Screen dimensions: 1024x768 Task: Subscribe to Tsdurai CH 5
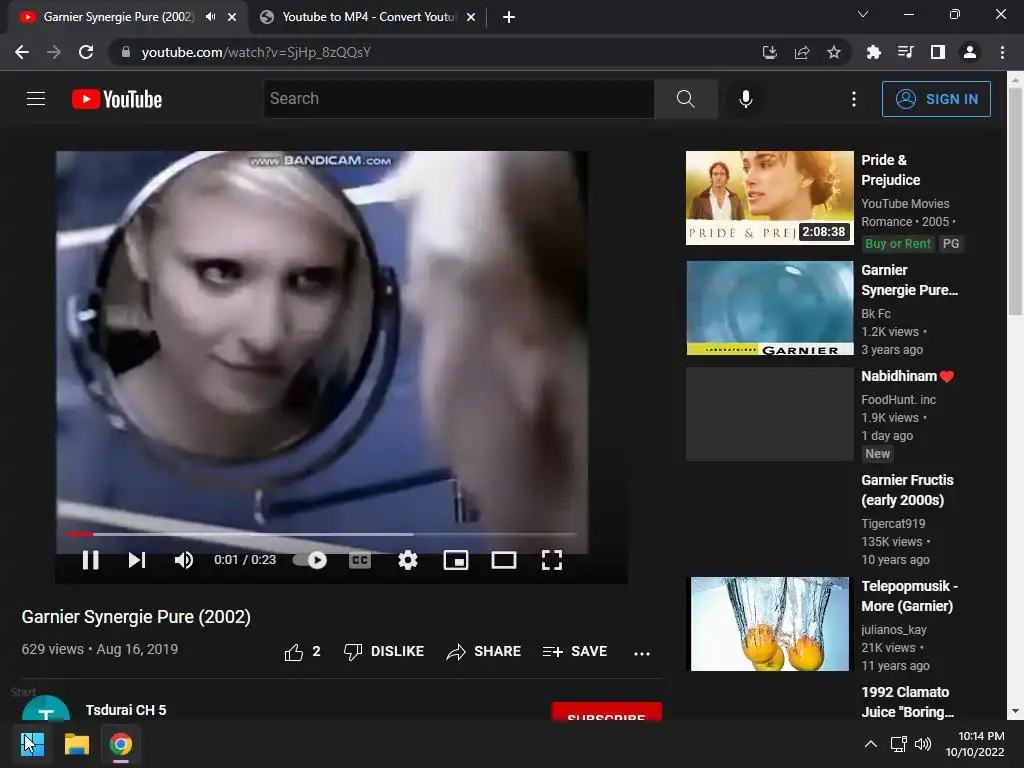[x=606, y=712]
